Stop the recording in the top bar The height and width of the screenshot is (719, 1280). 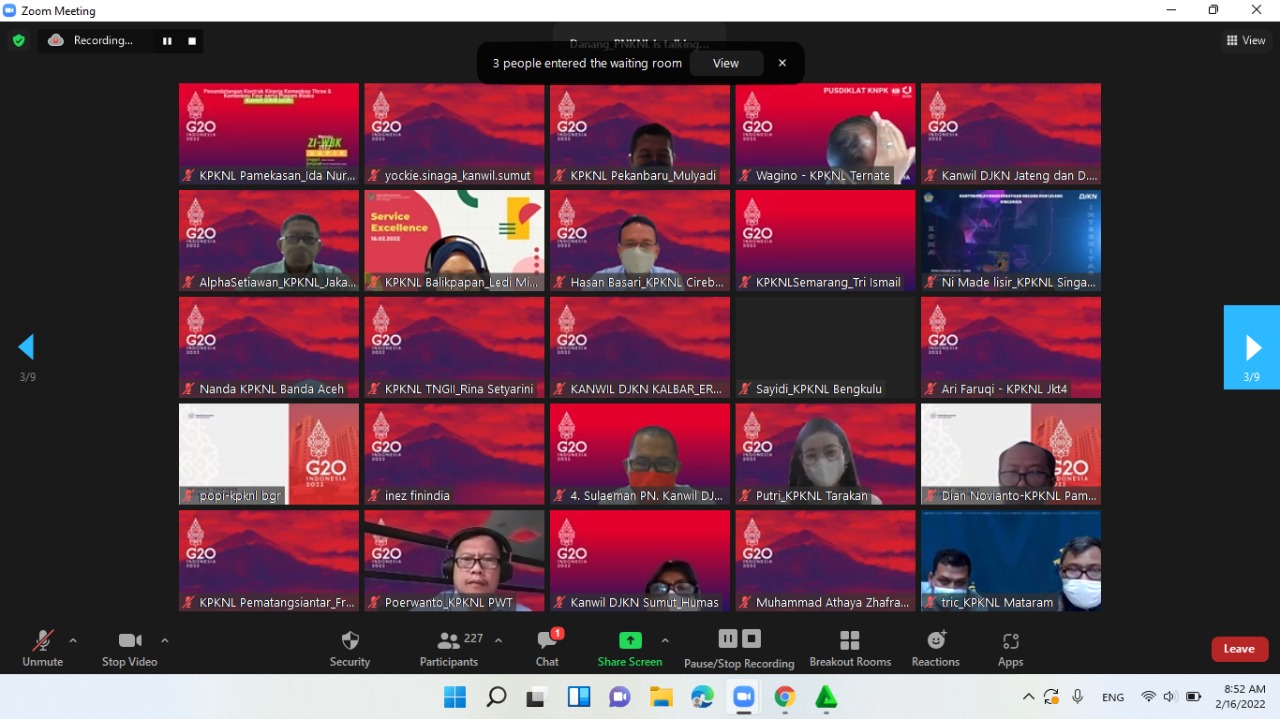[192, 41]
